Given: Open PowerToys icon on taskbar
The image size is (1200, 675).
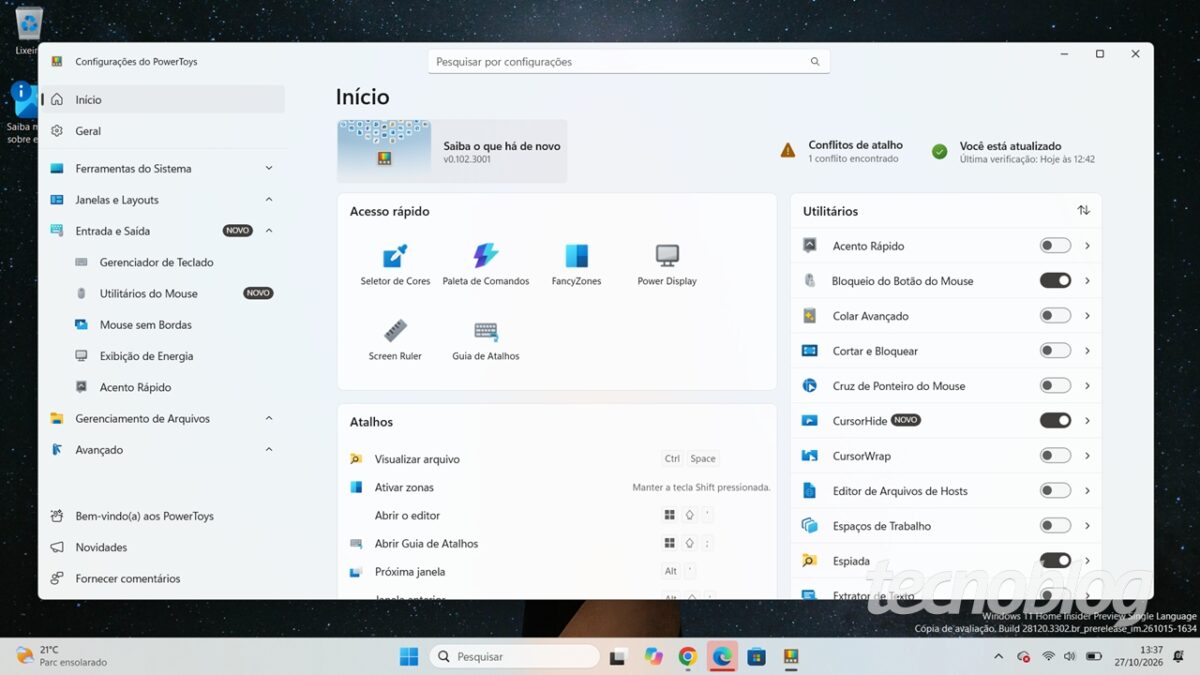Looking at the screenshot, I should (790, 656).
